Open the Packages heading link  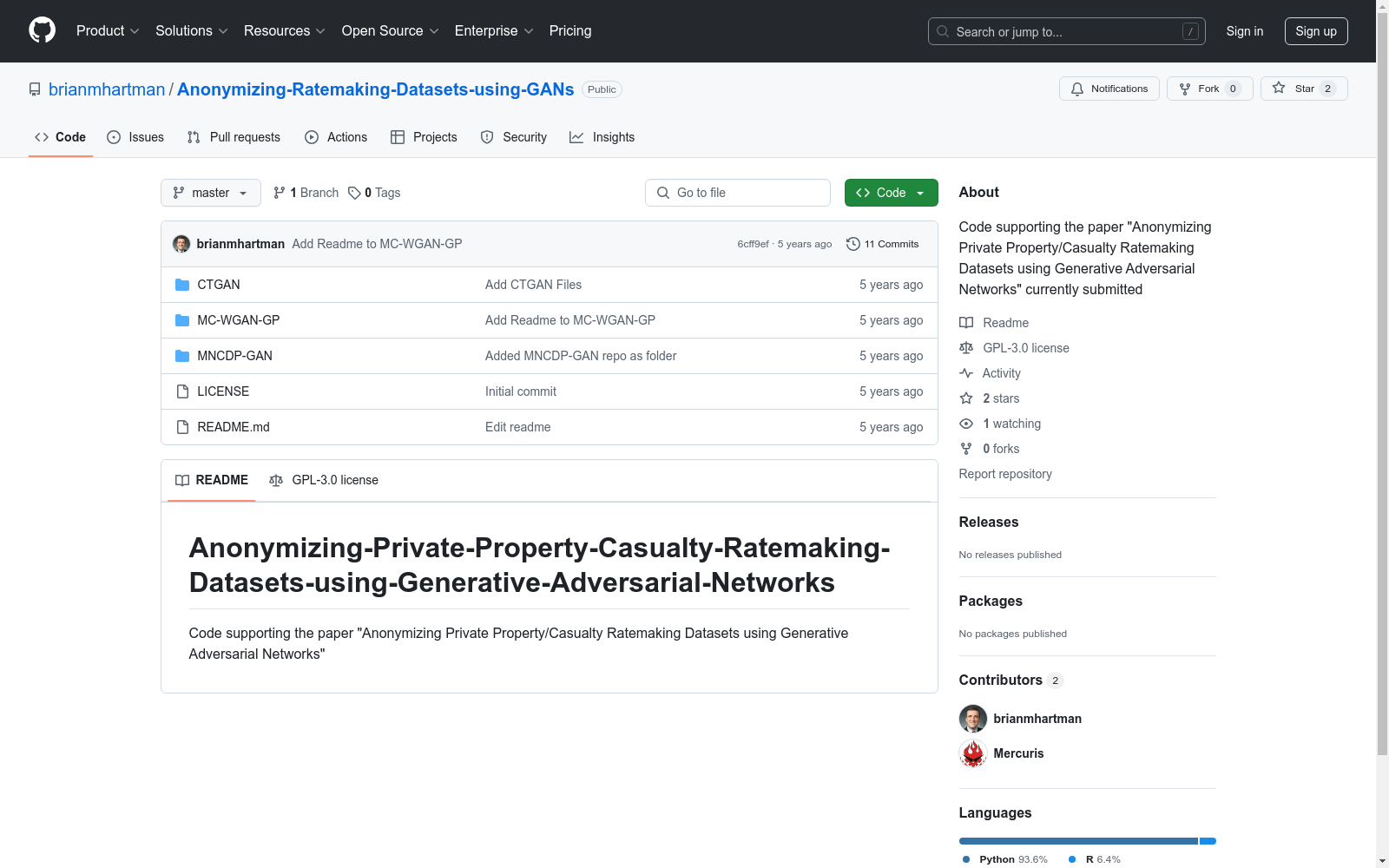[x=991, y=601]
